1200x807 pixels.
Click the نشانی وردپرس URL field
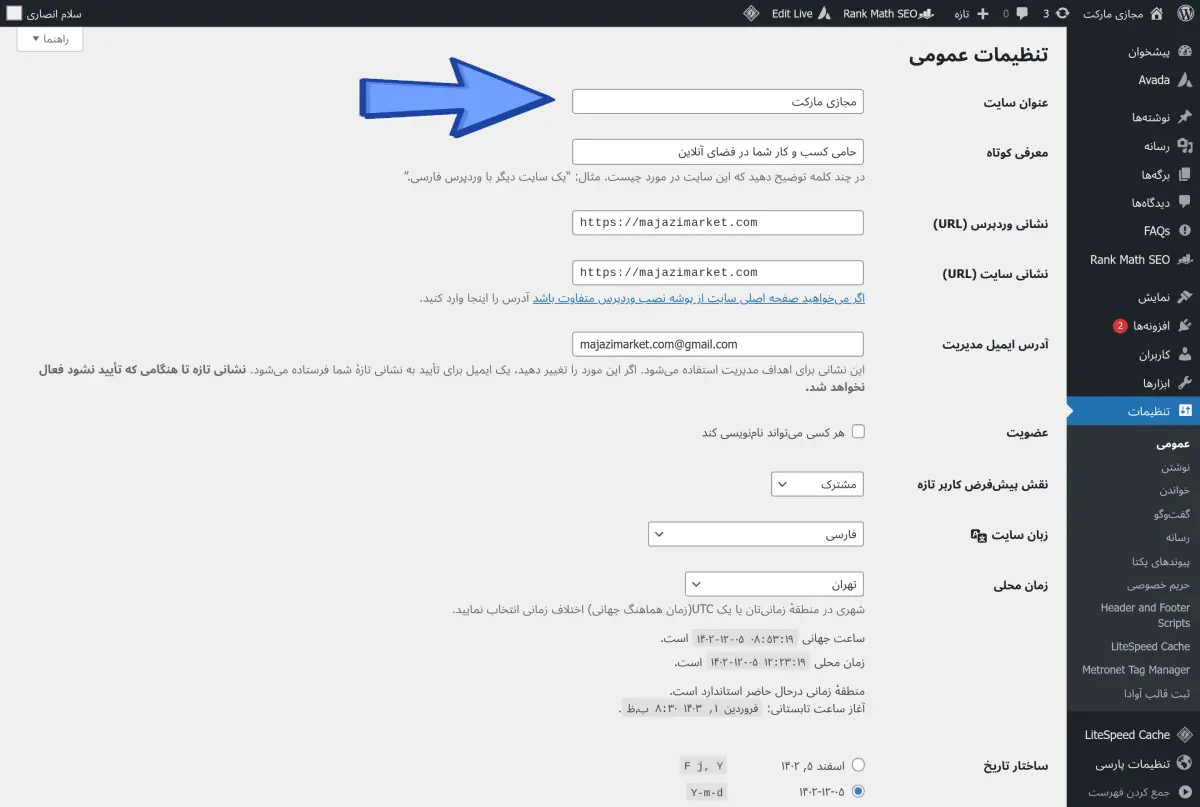pos(718,222)
